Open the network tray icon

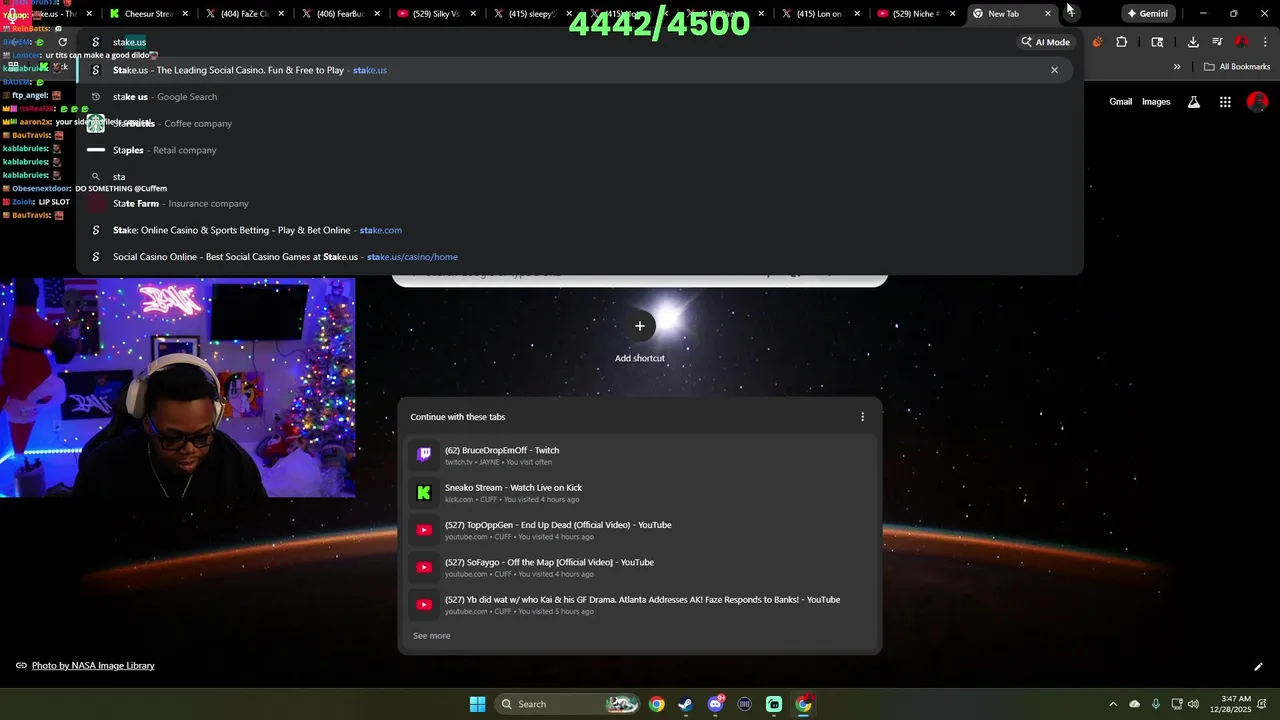[1178, 704]
